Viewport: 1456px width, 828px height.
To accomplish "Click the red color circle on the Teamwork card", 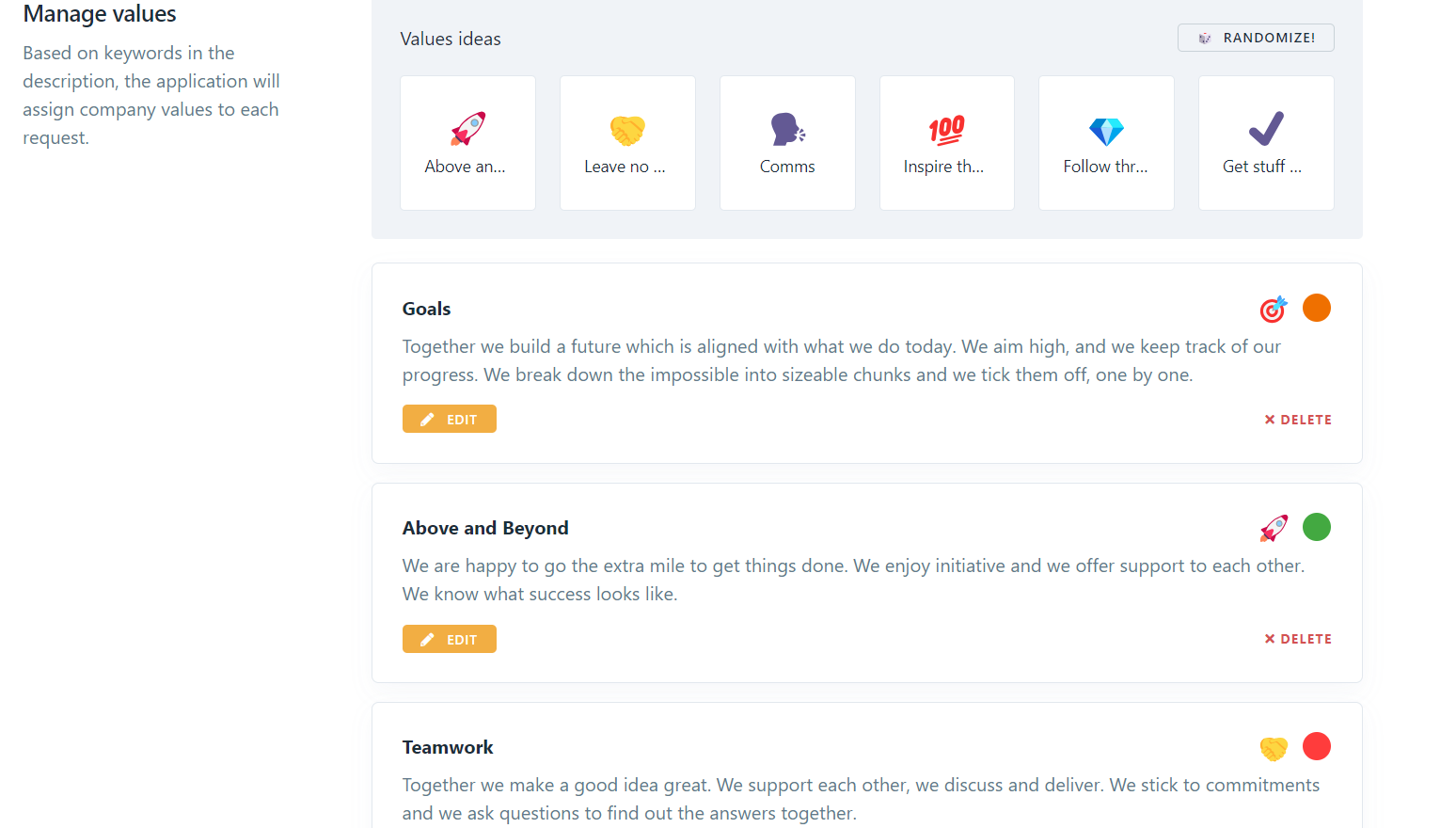I will click(x=1317, y=746).
